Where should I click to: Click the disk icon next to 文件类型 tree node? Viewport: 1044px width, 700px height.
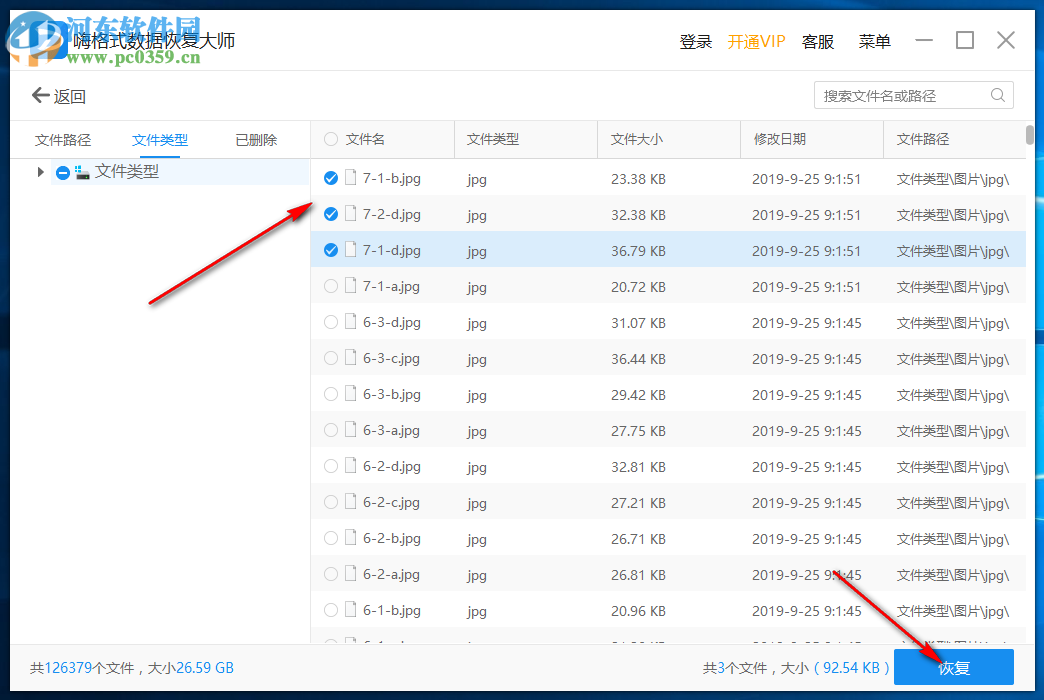coord(81,171)
